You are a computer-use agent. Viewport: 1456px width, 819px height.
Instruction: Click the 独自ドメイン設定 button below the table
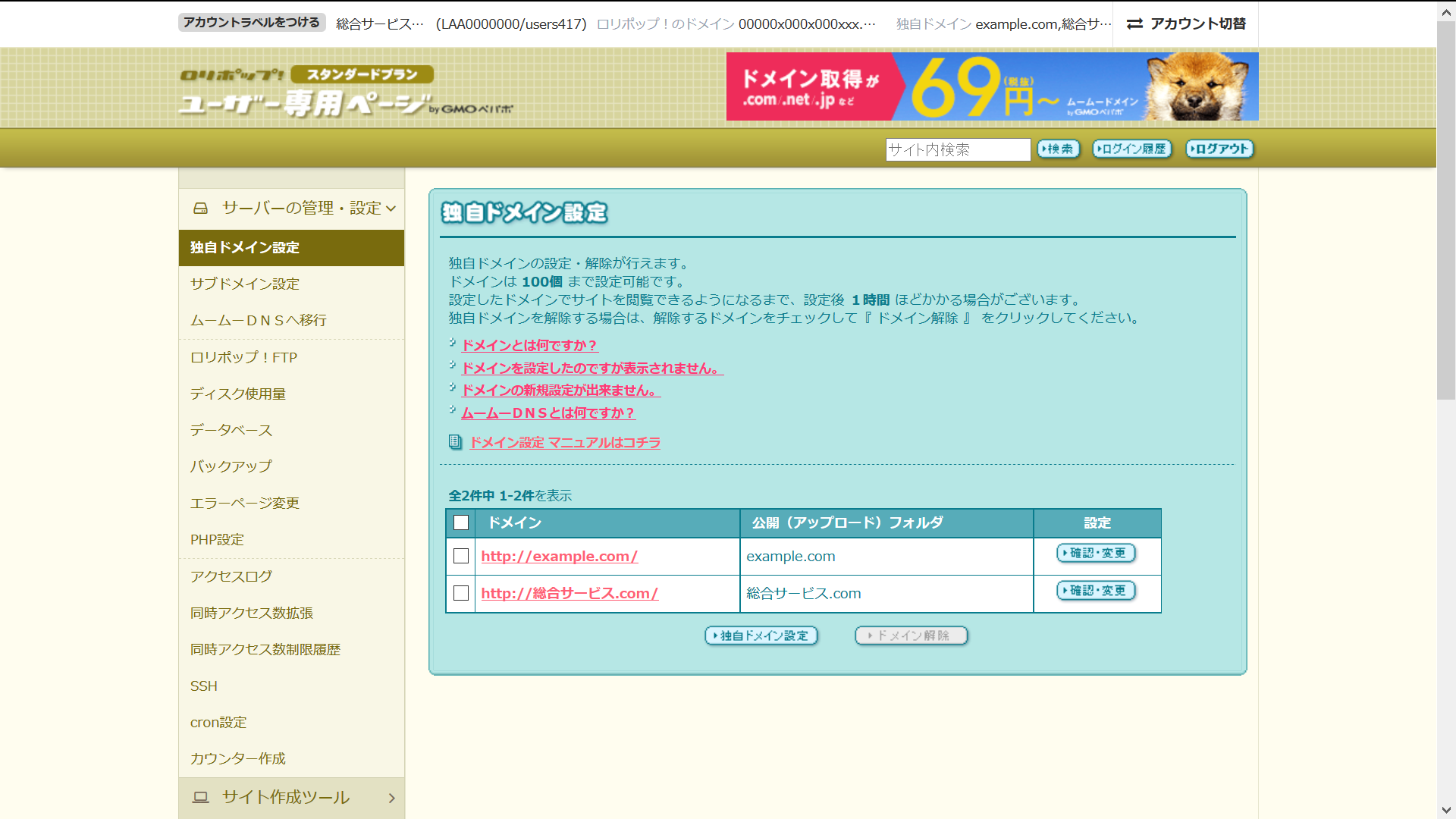click(x=761, y=635)
